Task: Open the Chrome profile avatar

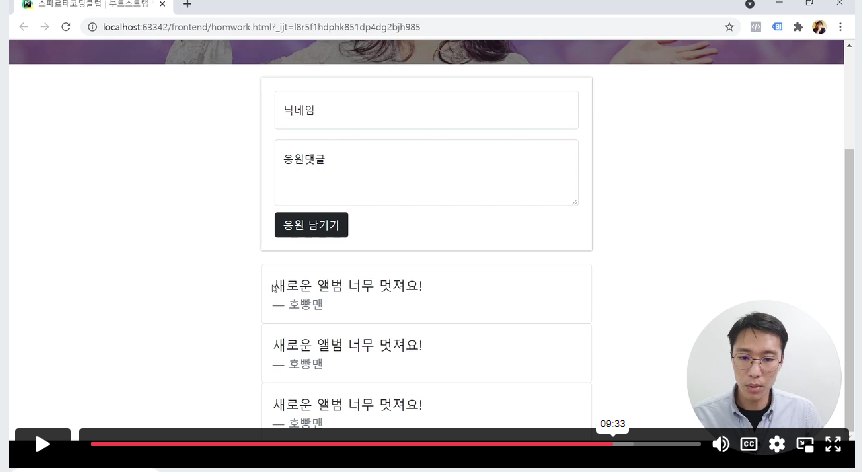Action: 819,27
